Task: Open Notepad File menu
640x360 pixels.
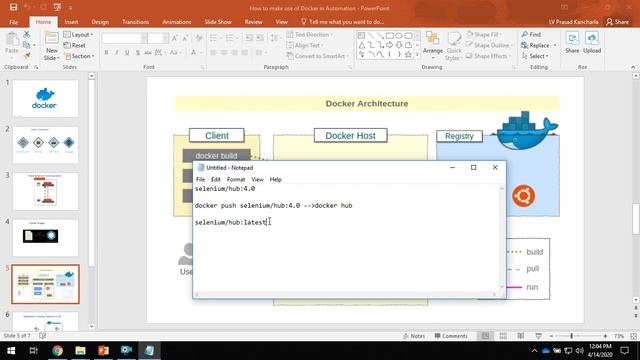Action: click(200, 180)
